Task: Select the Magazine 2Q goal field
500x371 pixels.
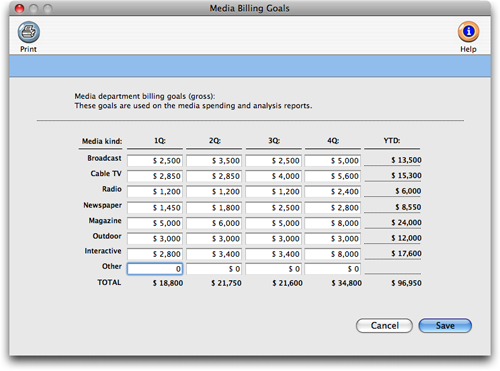Action: coord(214,223)
